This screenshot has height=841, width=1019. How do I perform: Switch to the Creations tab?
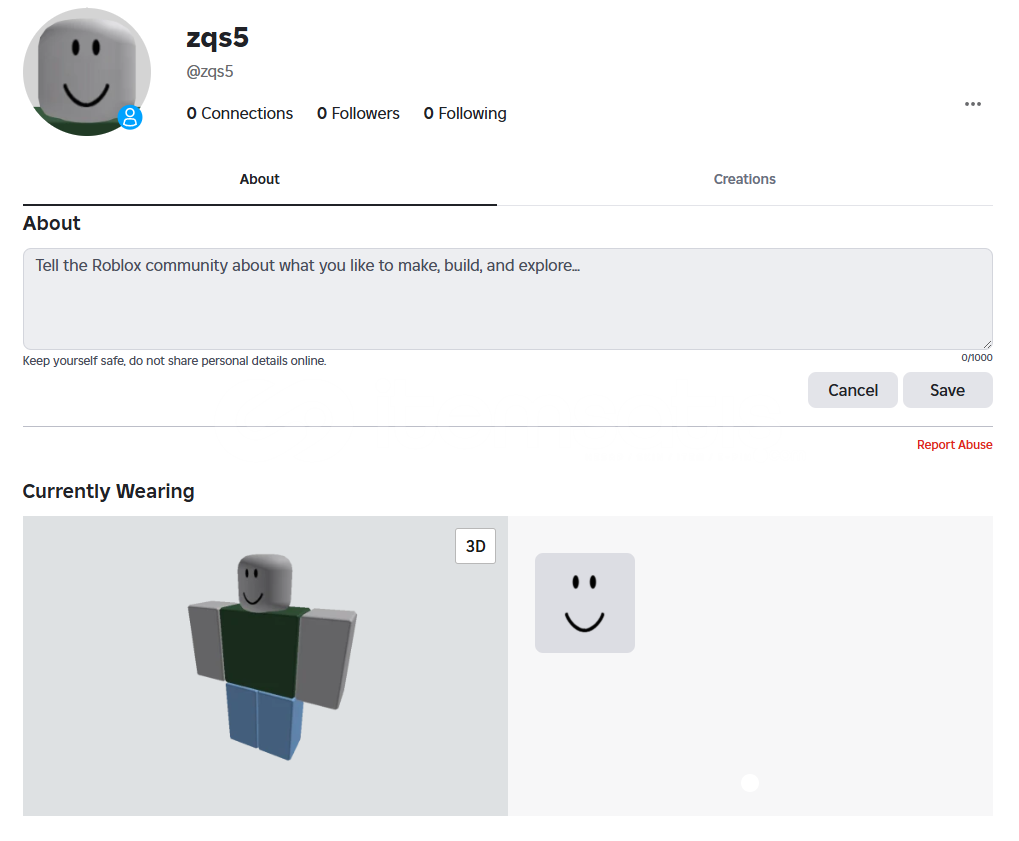(x=744, y=179)
